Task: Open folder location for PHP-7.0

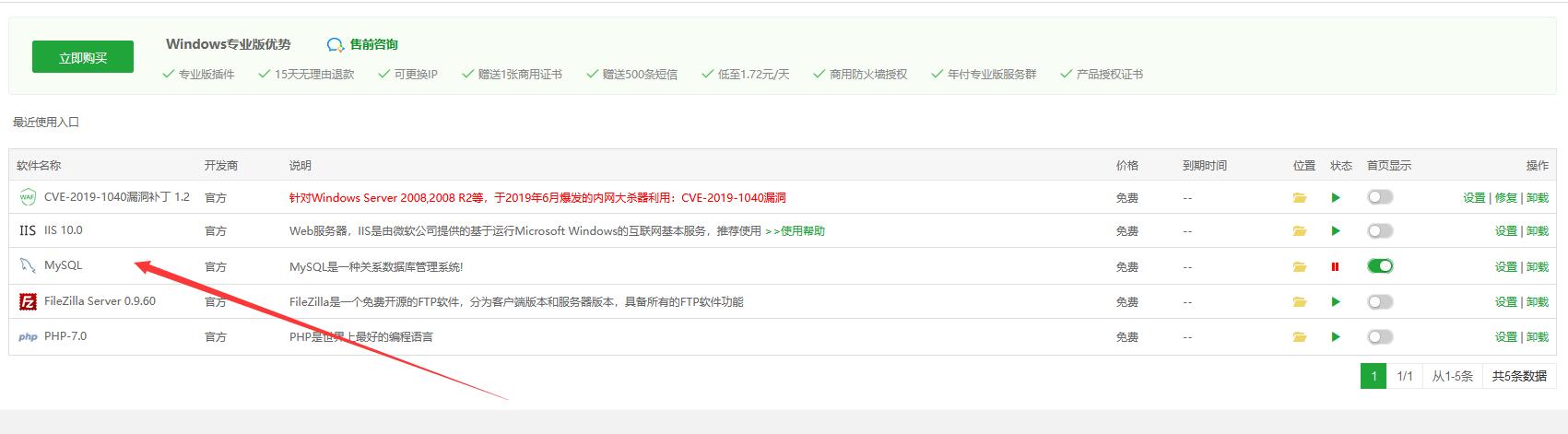Action: [1300, 337]
